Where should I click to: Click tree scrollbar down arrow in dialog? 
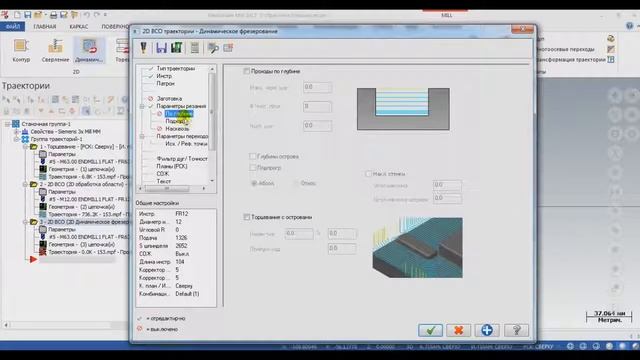point(212,180)
